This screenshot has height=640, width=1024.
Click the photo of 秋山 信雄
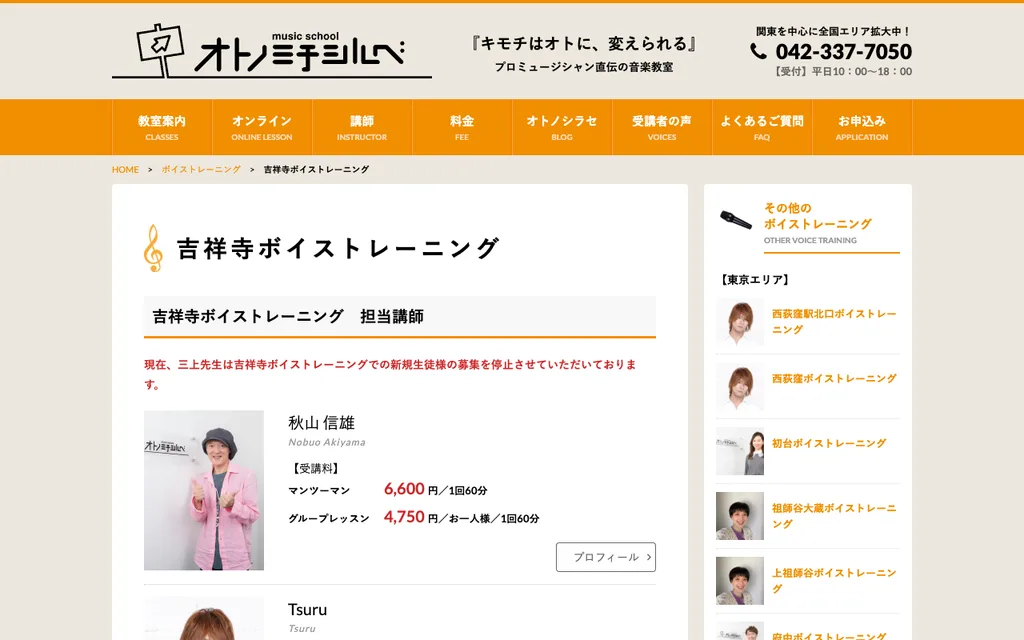(204, 490)
